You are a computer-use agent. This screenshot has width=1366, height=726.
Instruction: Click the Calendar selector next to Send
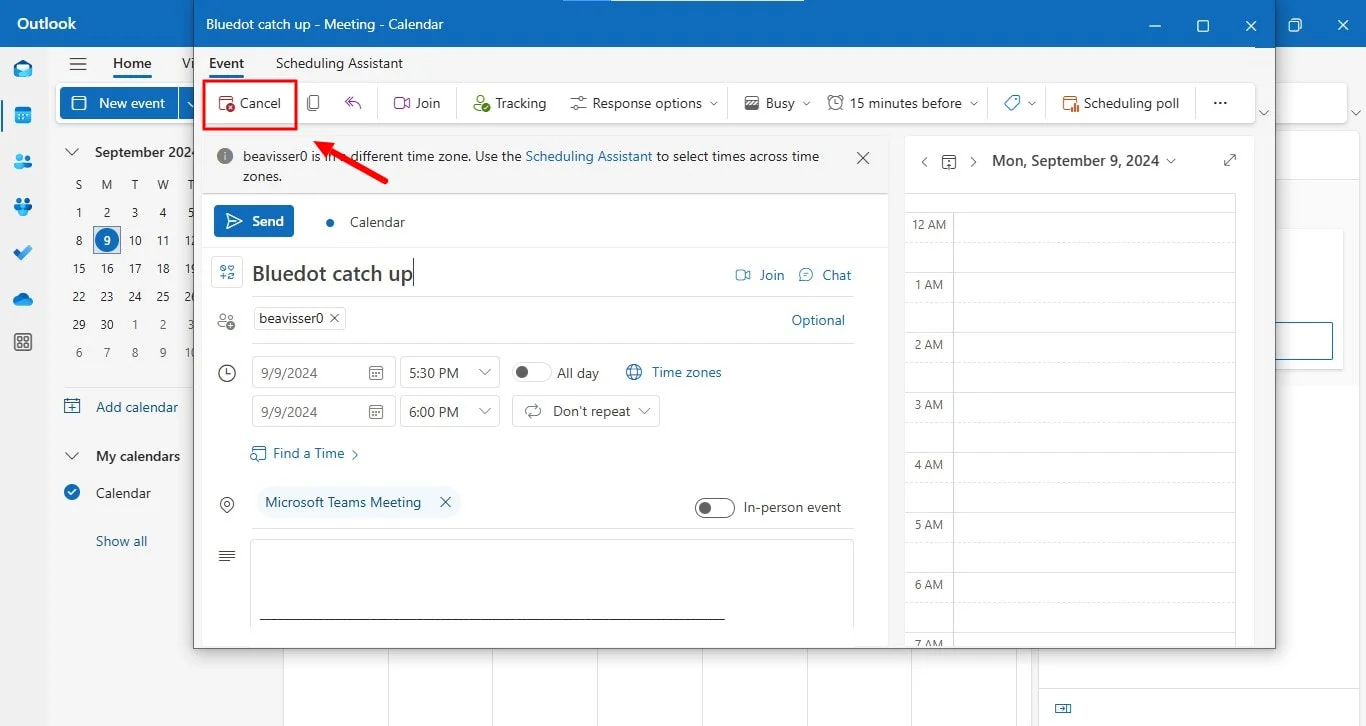click(366, 222)
